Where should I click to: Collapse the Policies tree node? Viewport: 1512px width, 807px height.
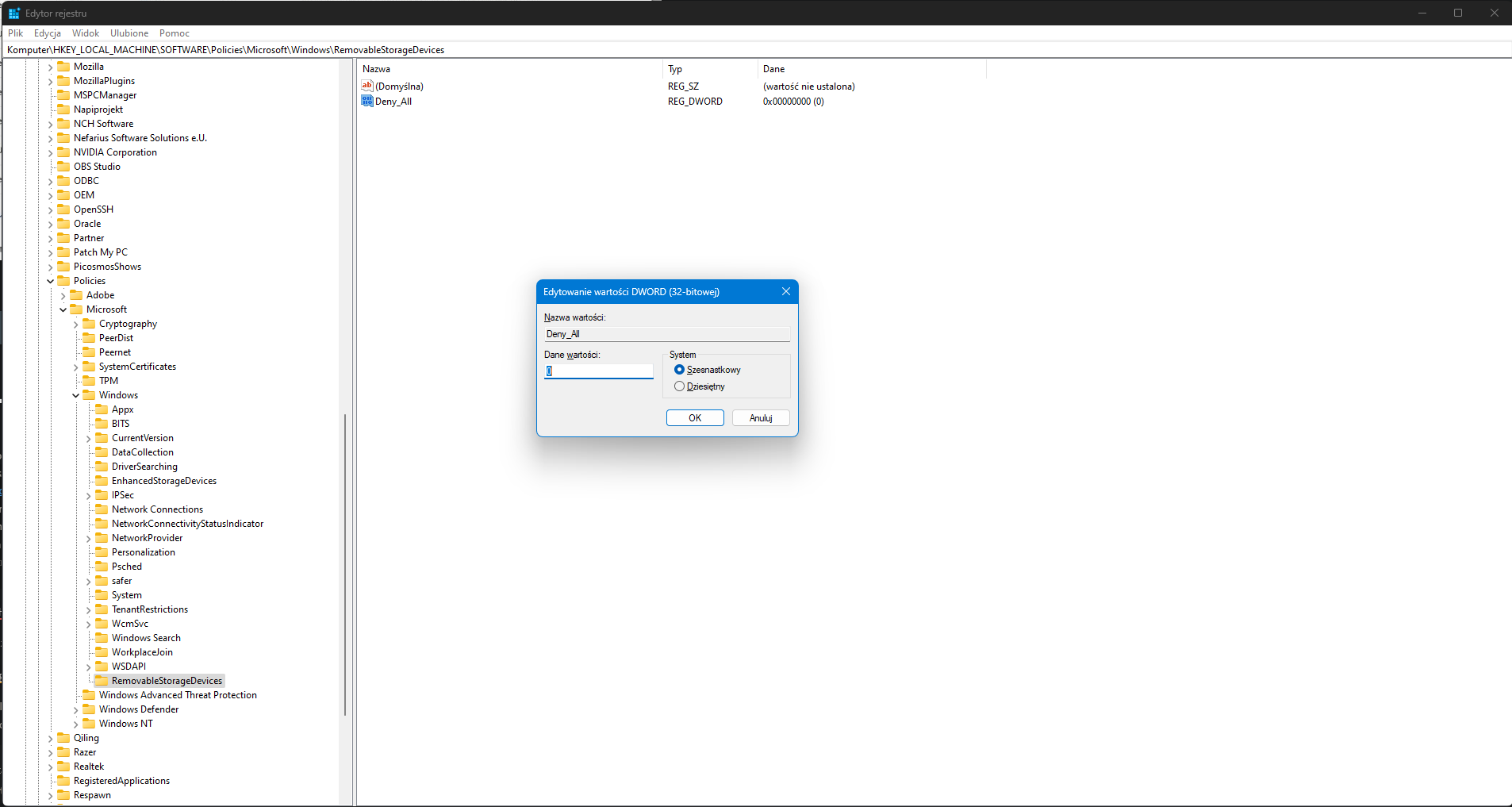coord(51,281)
